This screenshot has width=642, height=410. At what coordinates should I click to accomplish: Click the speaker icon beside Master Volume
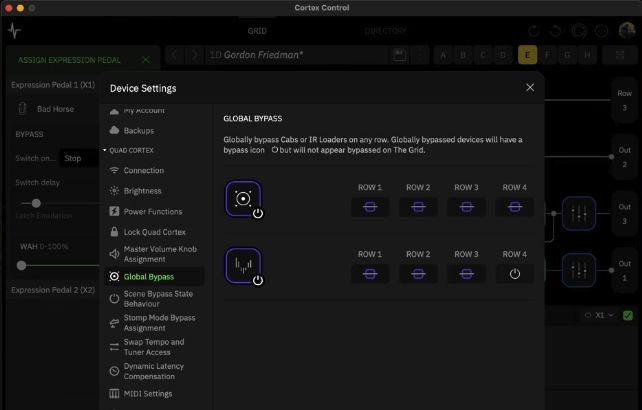pos(114,254)
